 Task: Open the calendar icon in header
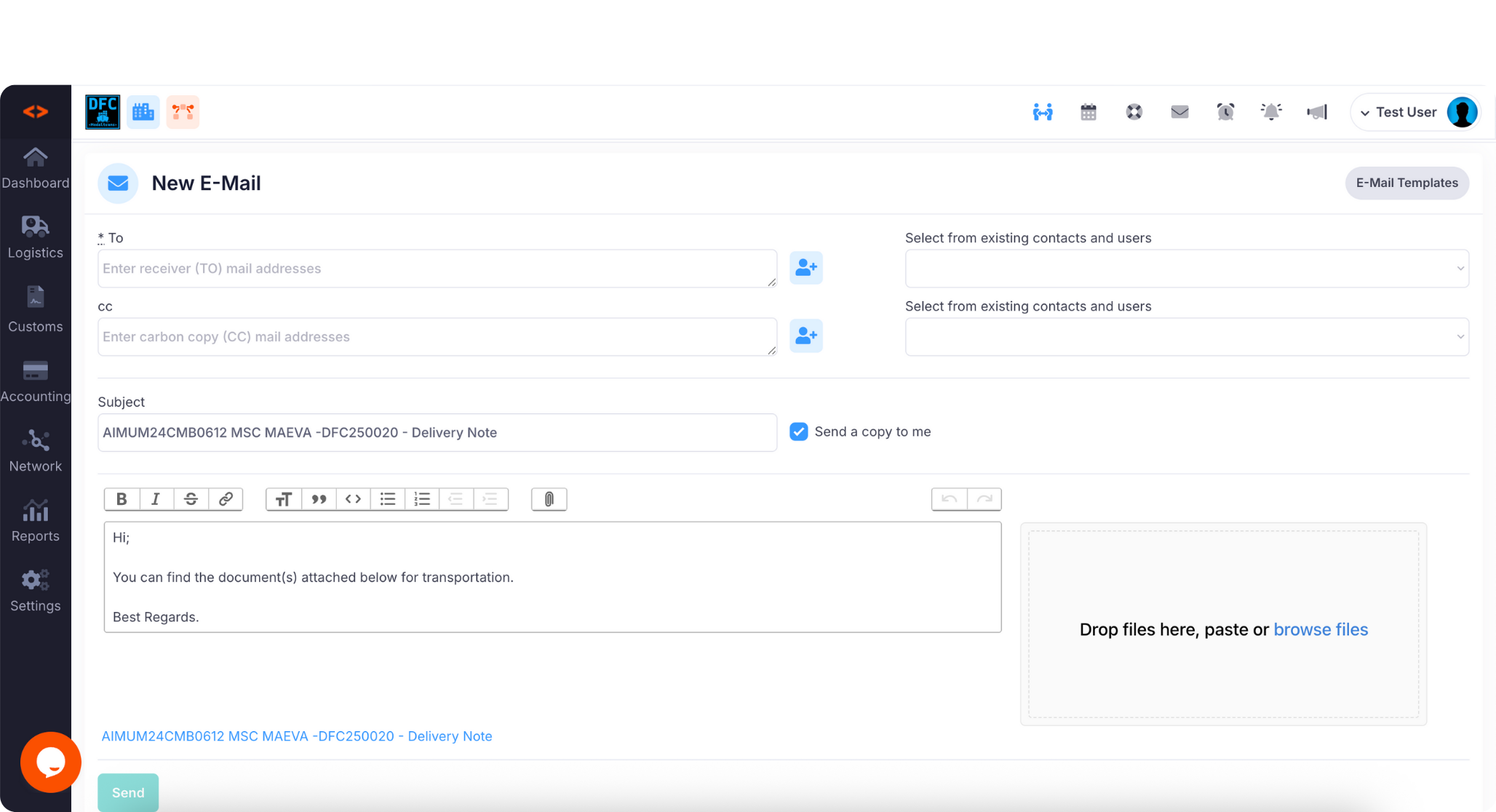coord(1089,112)
